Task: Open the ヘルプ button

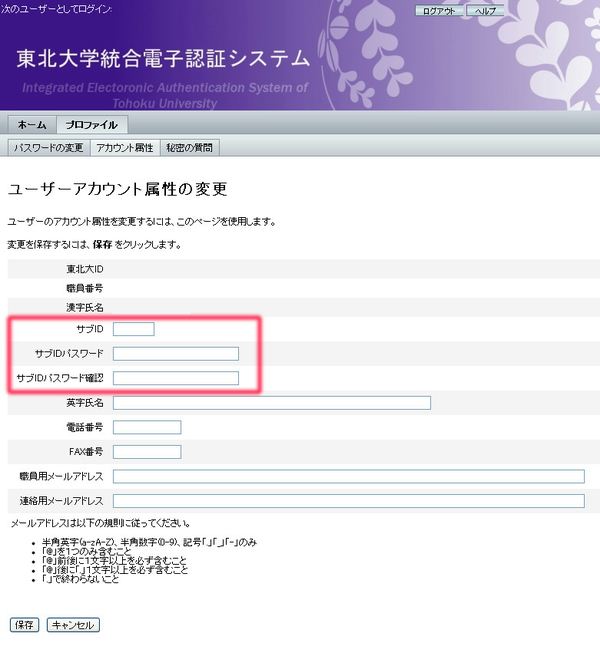Action: [485, 11]
